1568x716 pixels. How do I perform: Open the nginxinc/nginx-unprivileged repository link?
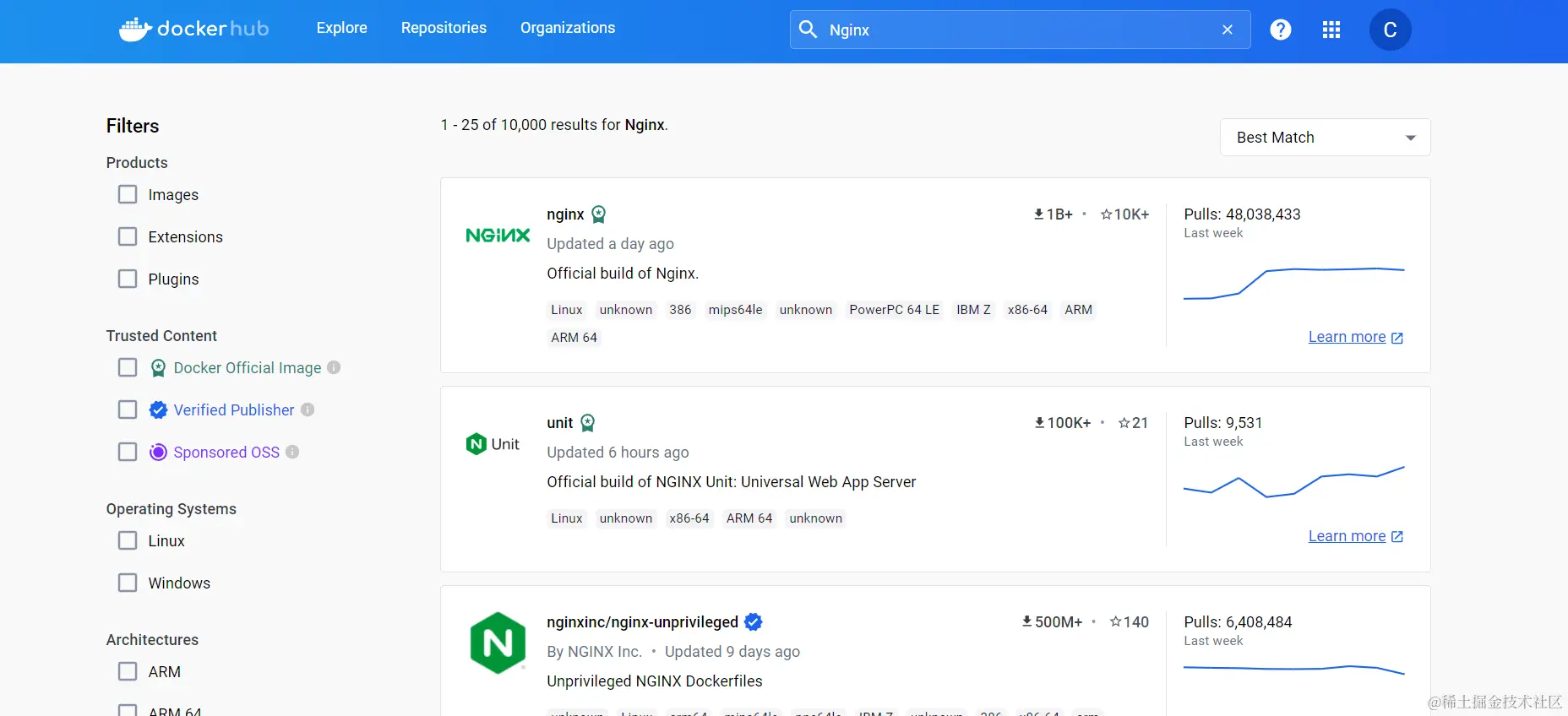(642, 622)
